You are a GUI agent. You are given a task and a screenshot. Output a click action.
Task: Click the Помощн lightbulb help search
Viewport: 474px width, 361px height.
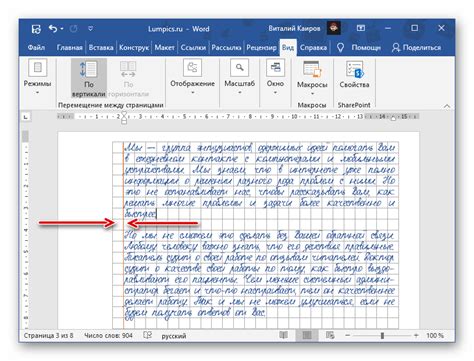coord(359,48)
